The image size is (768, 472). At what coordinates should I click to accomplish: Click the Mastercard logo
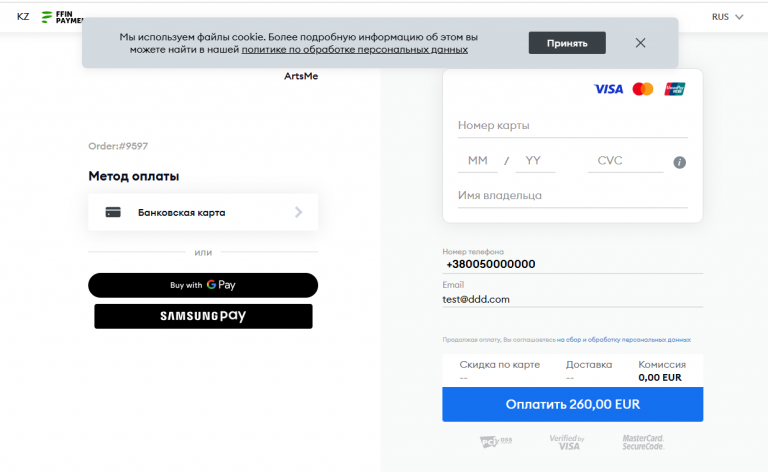click(643, 89)
